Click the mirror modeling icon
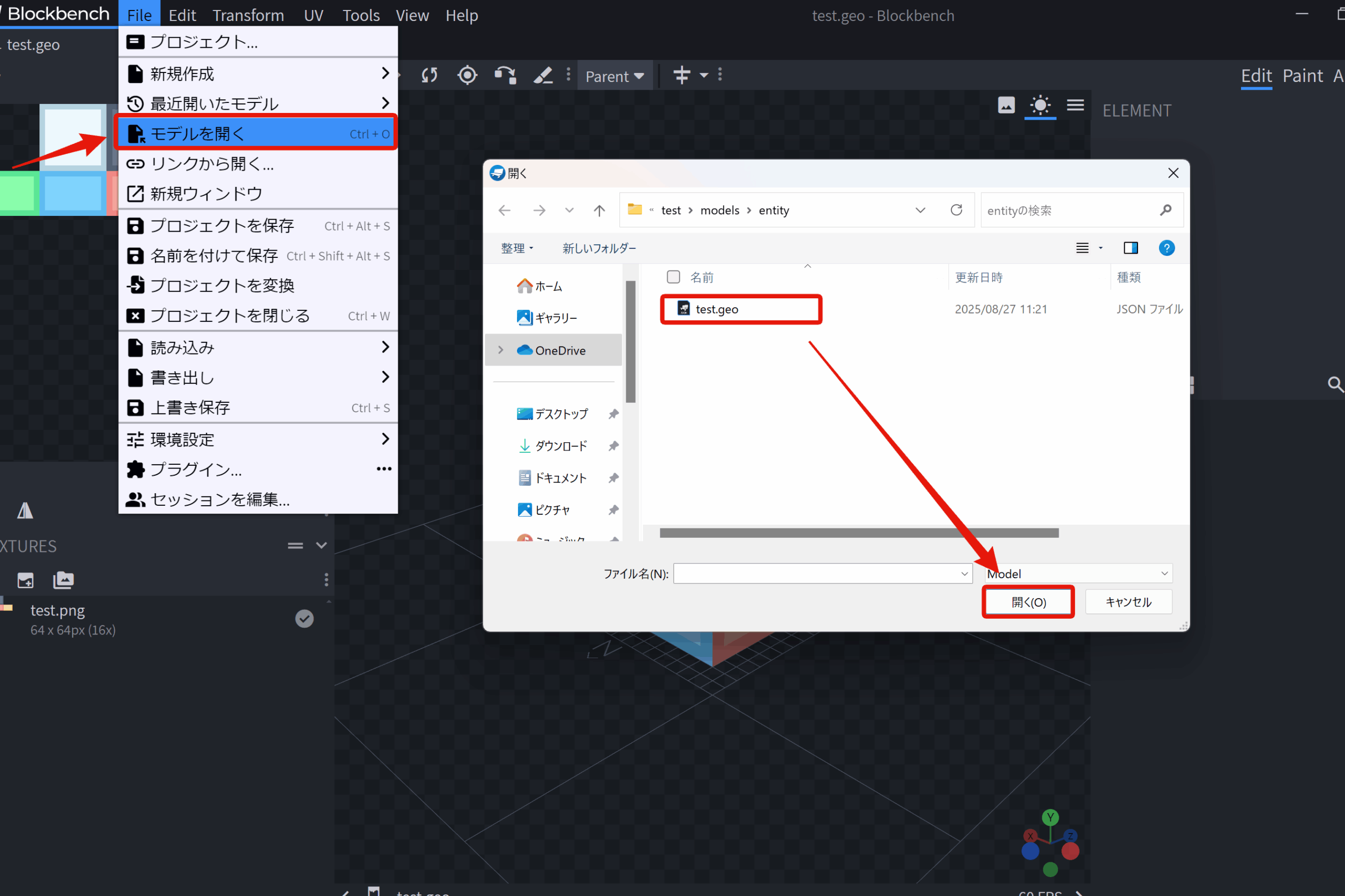Image resolution: width=1345 pixels, height=896 pixels. click(x=25, y=510)
